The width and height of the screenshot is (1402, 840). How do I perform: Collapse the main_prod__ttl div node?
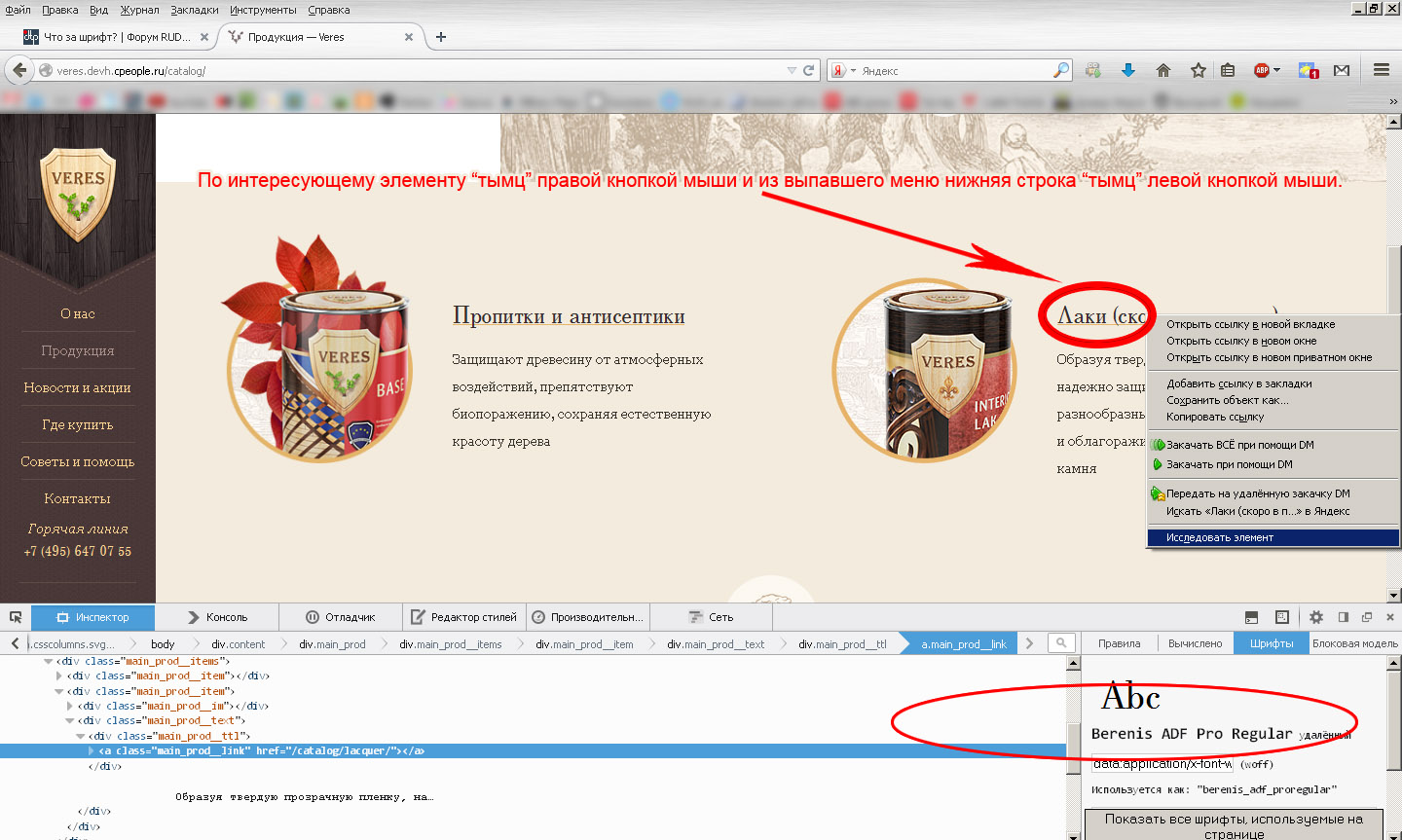click(81, 736)
